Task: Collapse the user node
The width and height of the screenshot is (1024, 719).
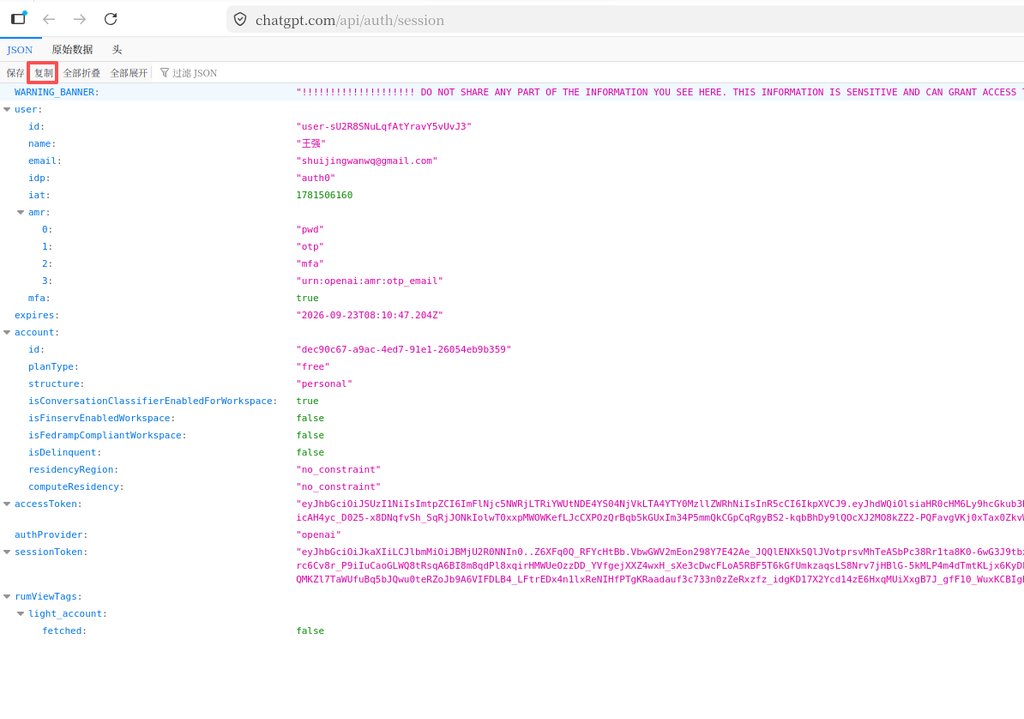Action: pos(7,110)
